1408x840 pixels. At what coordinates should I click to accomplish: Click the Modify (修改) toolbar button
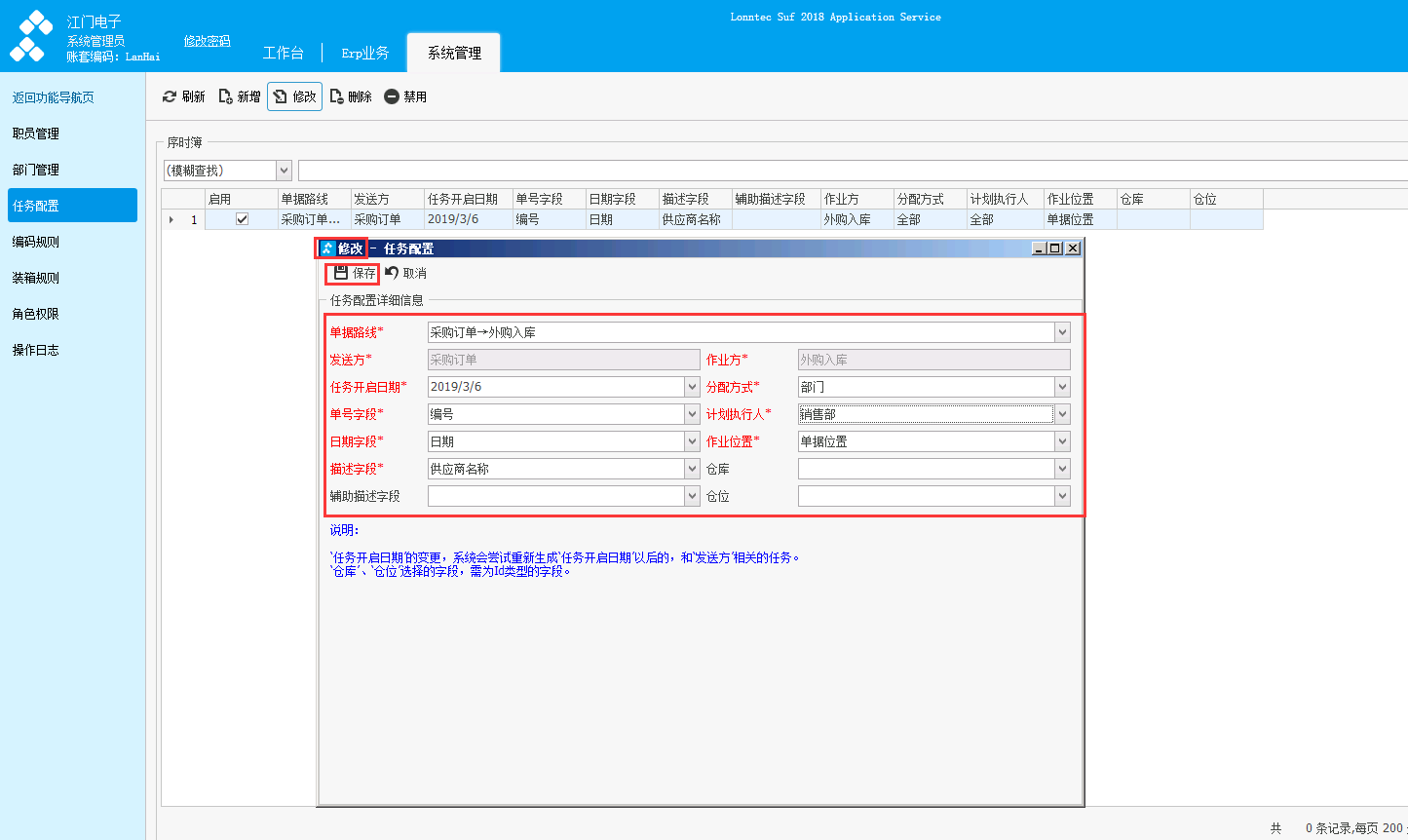(295, 96)
